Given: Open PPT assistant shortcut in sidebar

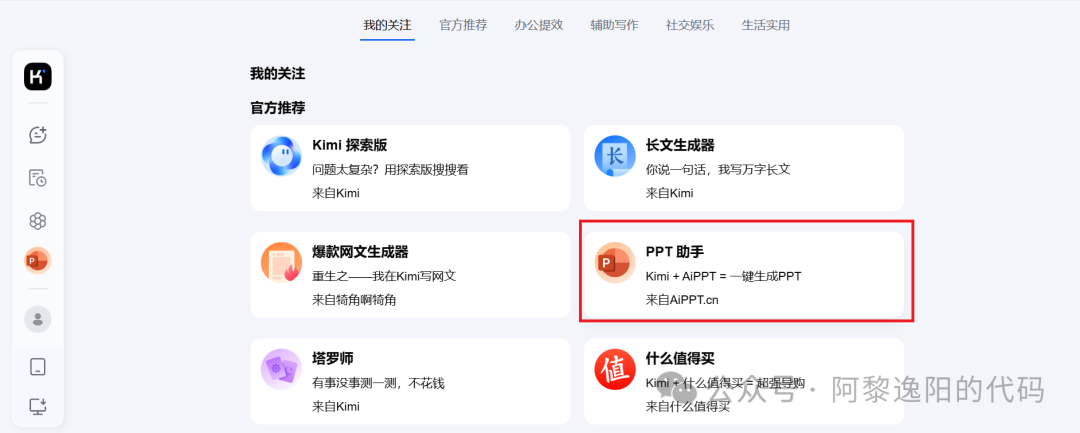Looking at the screenshot, I should point(38,261).
